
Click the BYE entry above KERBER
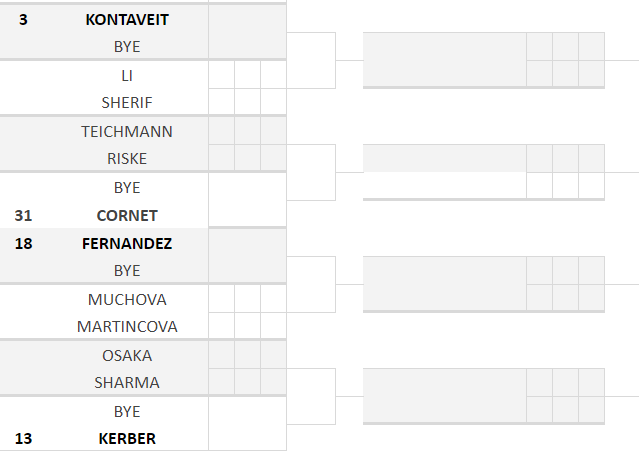(x=127, y=411)
